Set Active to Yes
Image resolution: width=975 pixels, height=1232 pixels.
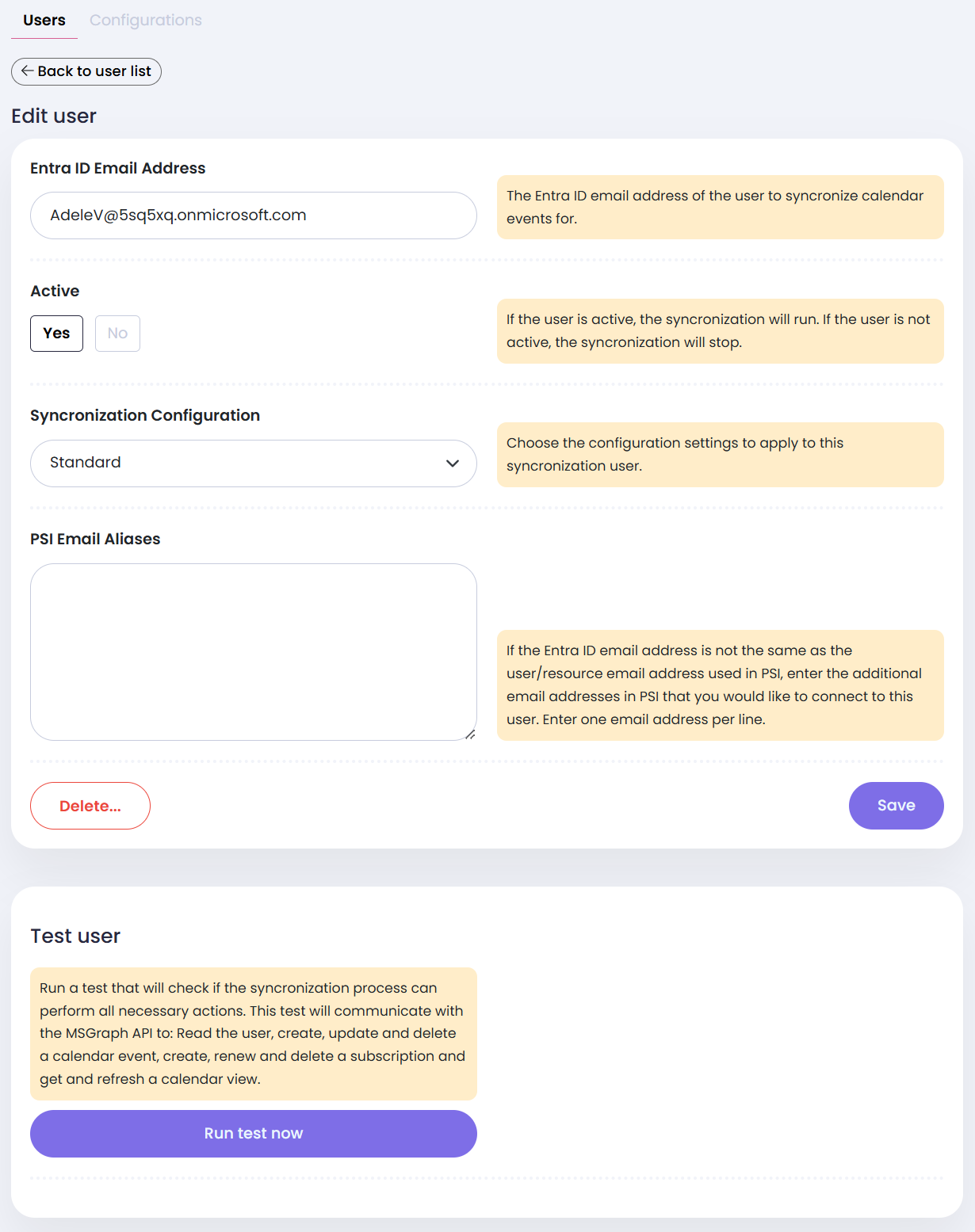[x=56, y=334]
